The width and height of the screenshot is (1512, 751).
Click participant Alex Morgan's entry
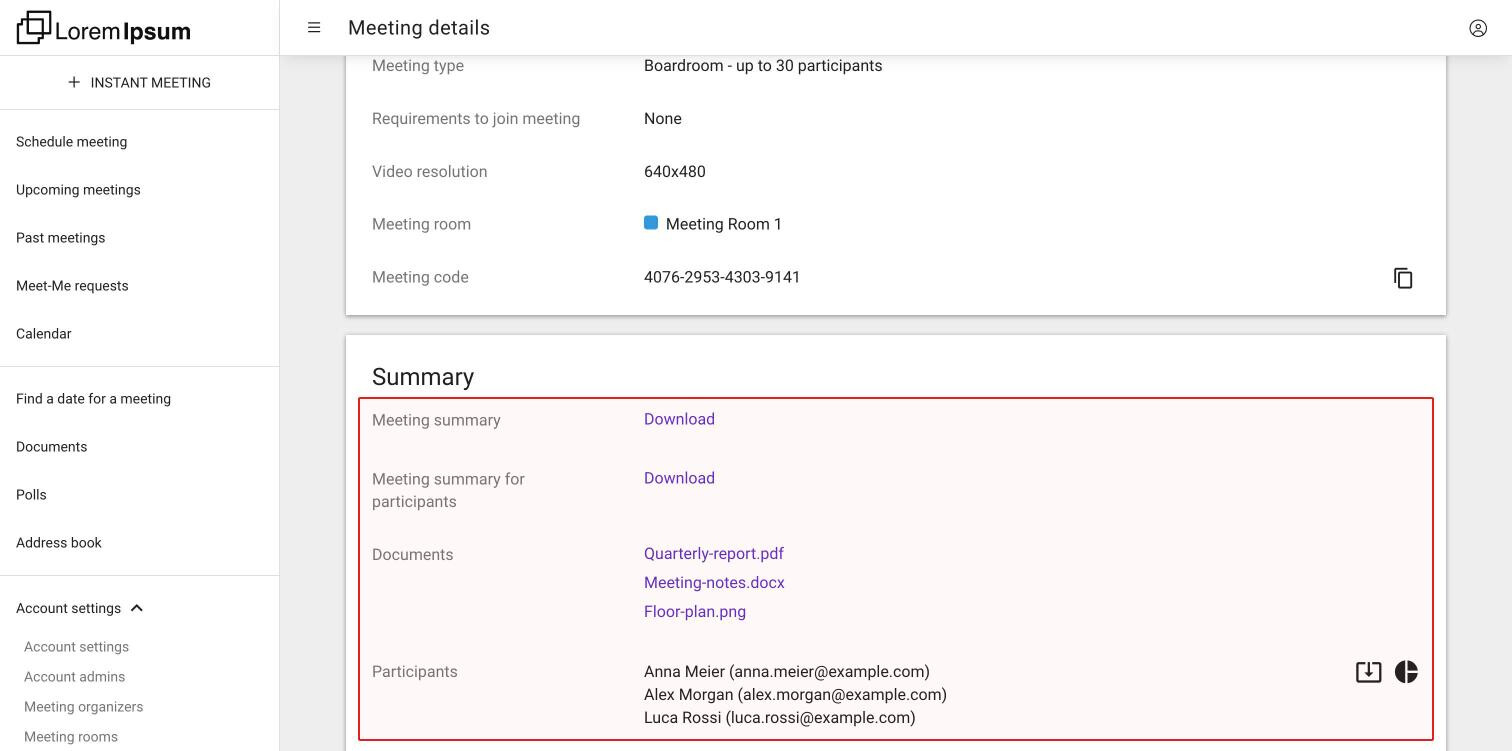coord(795,695)
